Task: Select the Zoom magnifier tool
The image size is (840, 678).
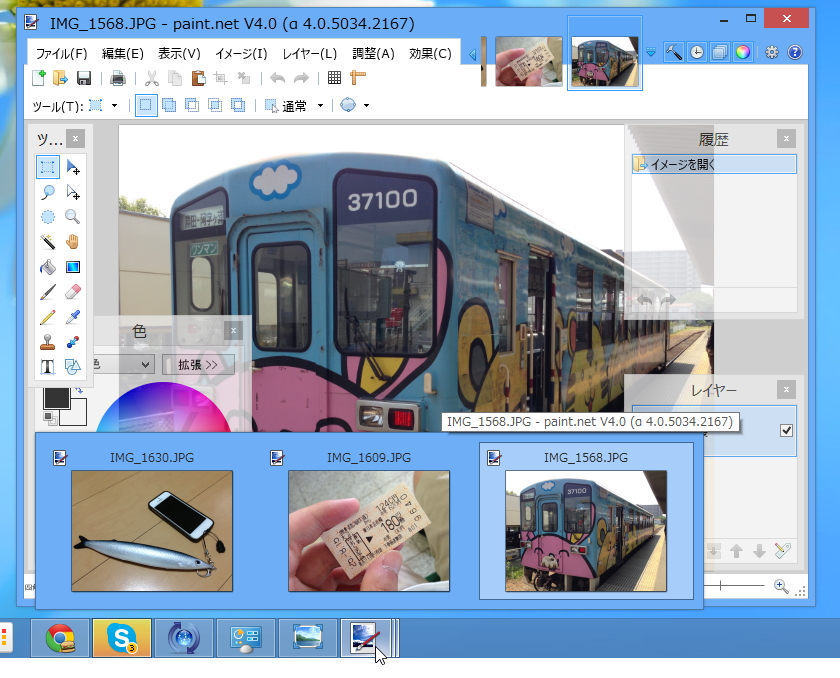Action: [73, 217]
